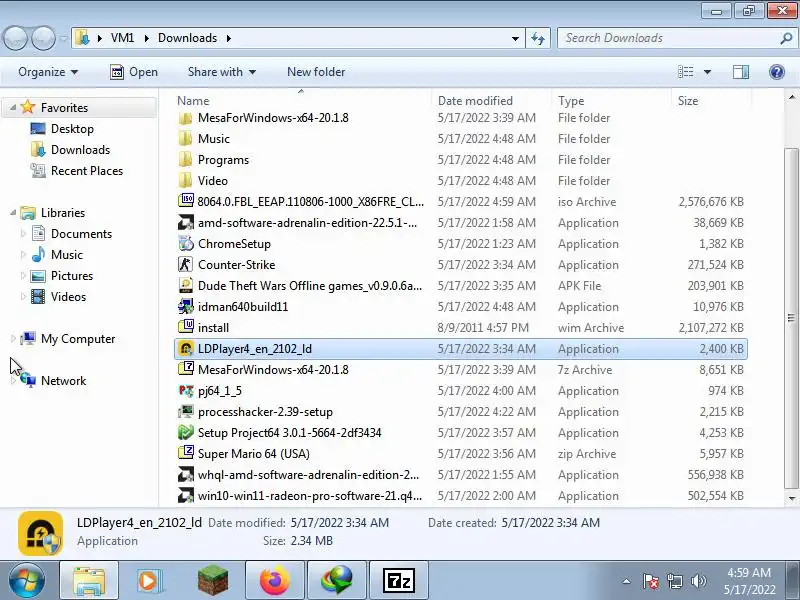Click the pj64_1_5 application icon
The image size is (800, 600).
point(186,391)
